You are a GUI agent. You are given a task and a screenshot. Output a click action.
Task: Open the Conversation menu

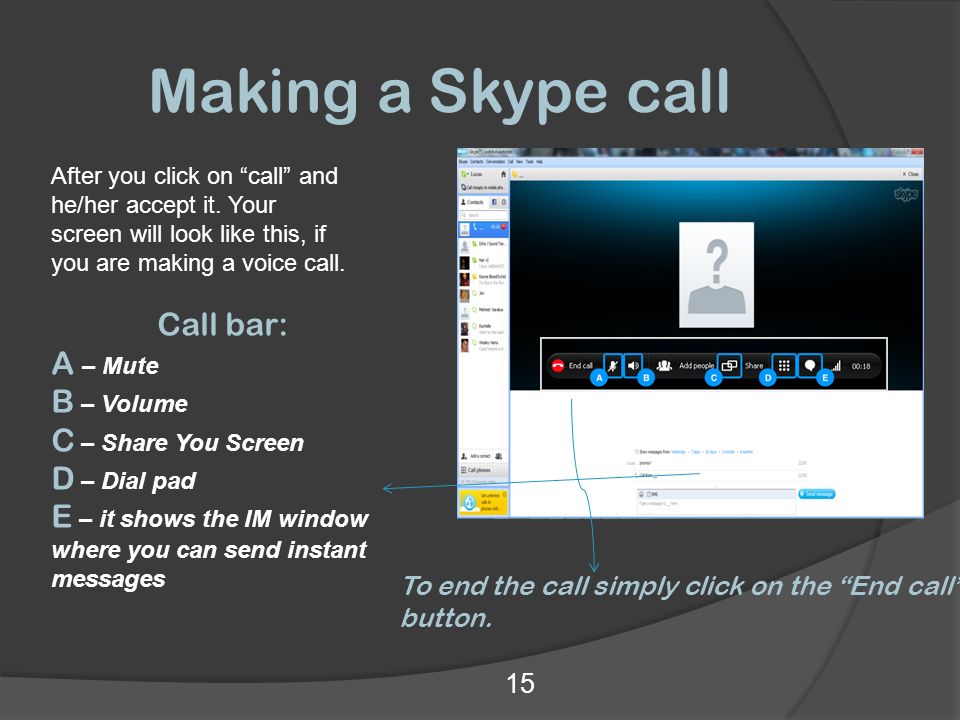pyautogui.click(x=496, y=162)
